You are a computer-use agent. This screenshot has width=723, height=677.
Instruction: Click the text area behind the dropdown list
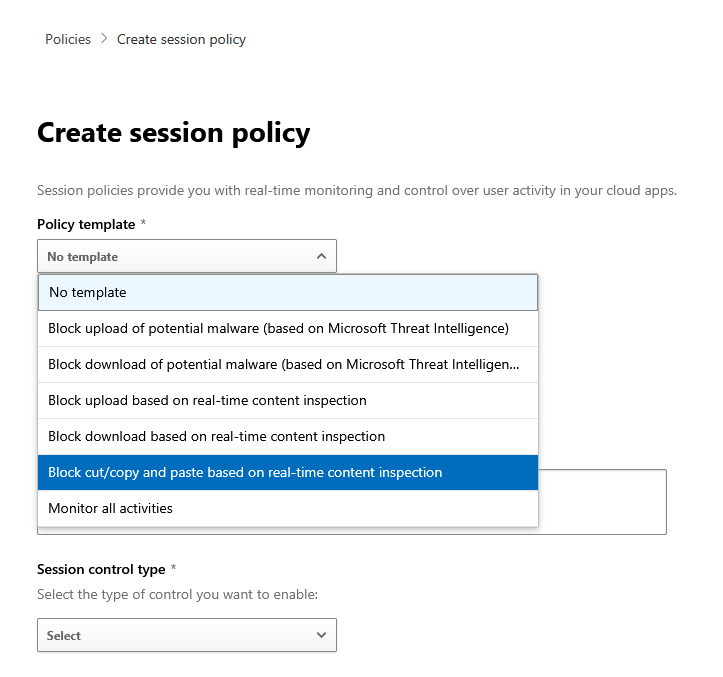pyautogui.click(x=602, y=502)
